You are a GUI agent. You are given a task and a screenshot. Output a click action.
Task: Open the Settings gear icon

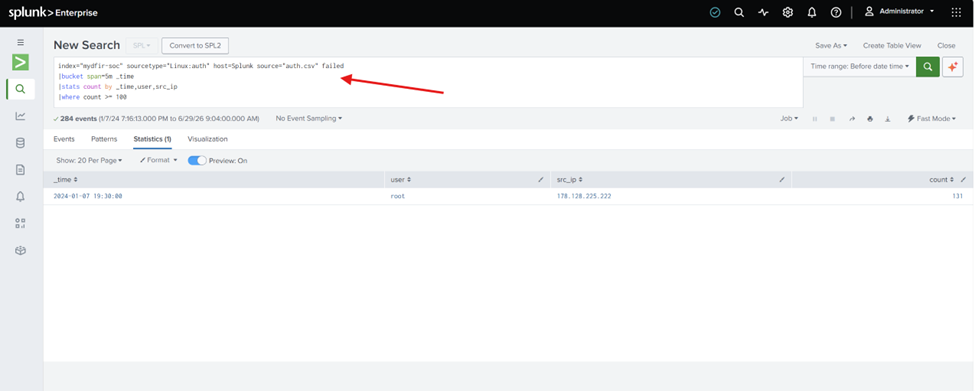788,12
